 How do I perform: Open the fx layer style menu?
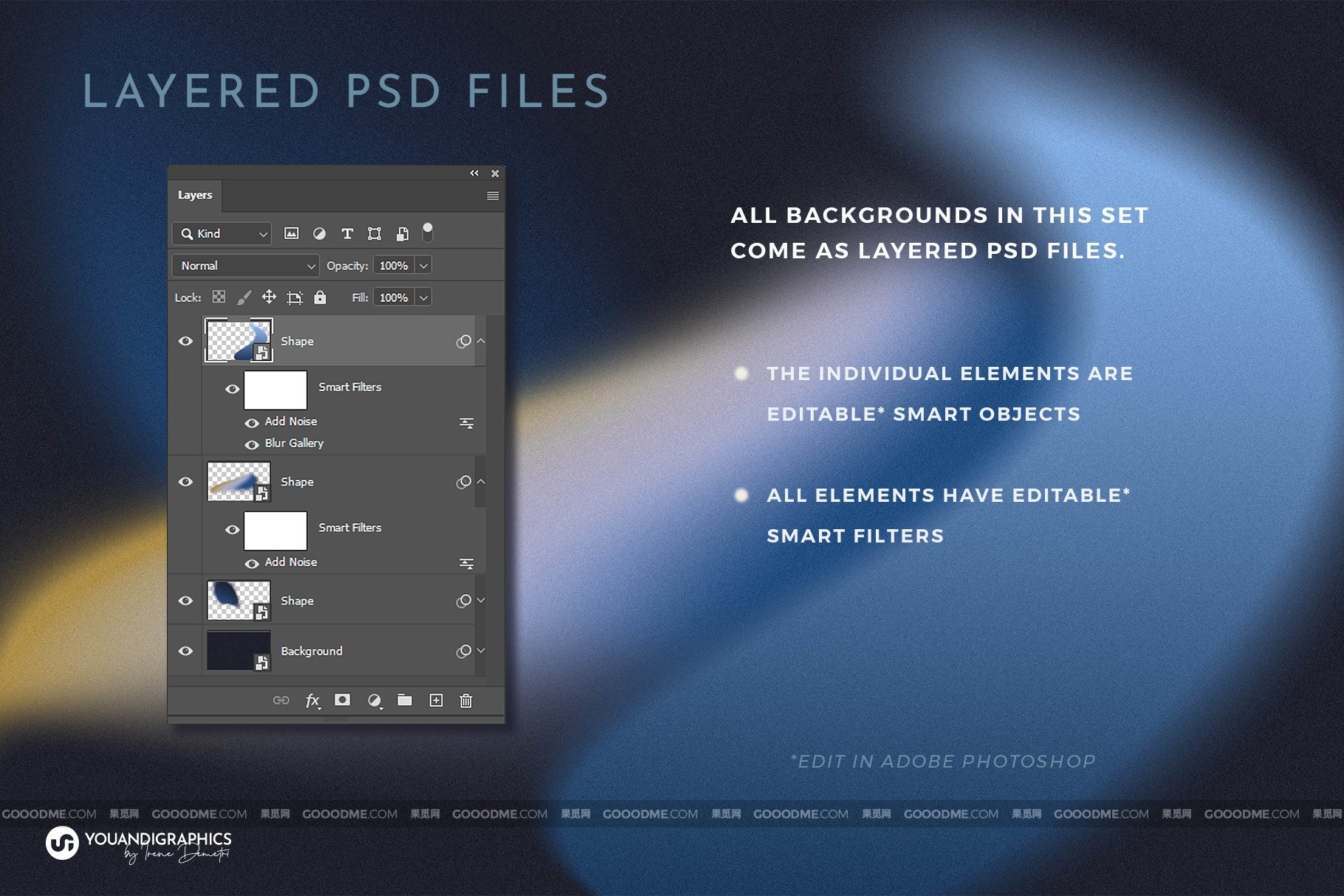[312, 700]
